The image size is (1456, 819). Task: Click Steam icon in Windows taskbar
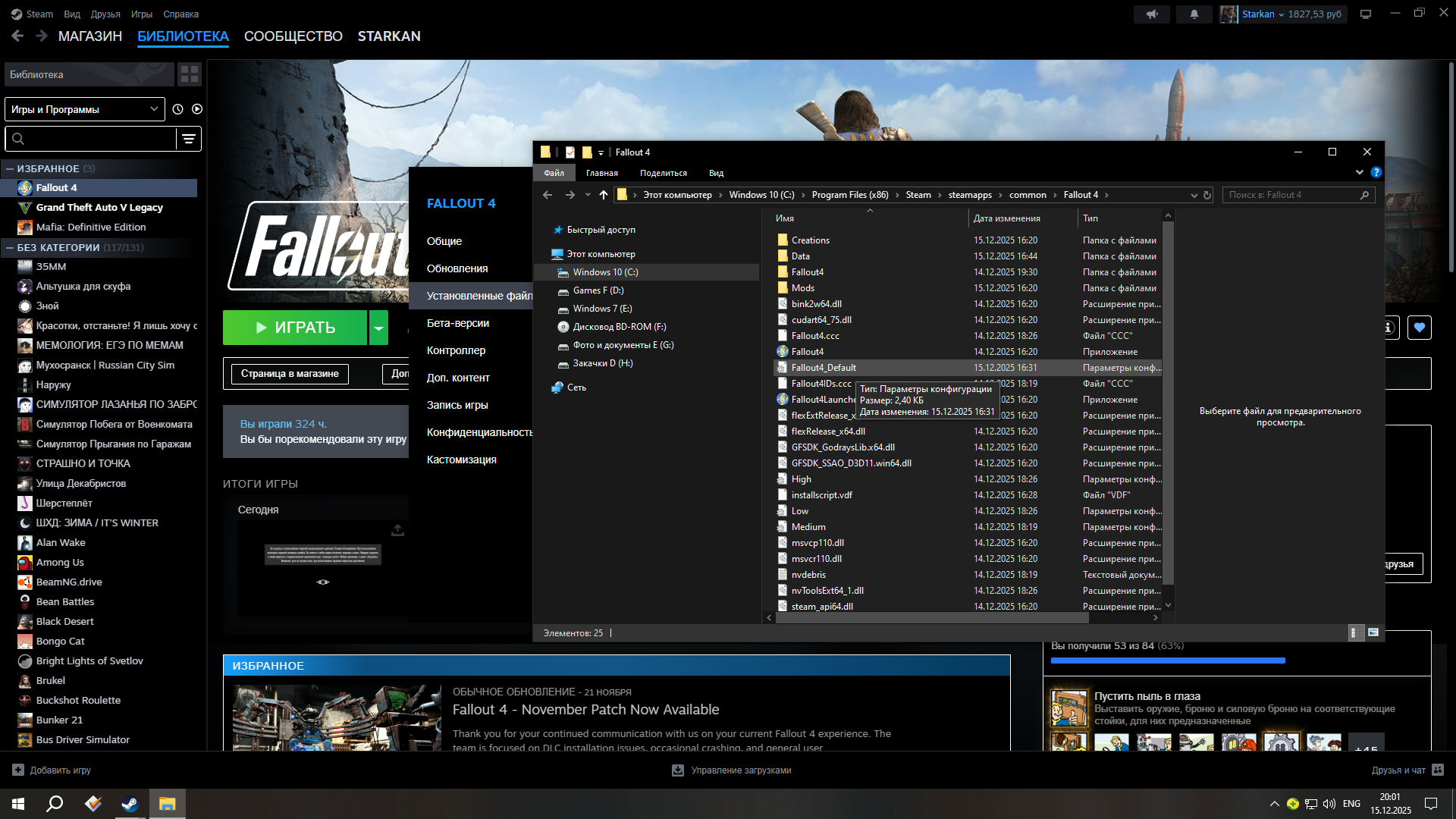[x=130, y=804]
